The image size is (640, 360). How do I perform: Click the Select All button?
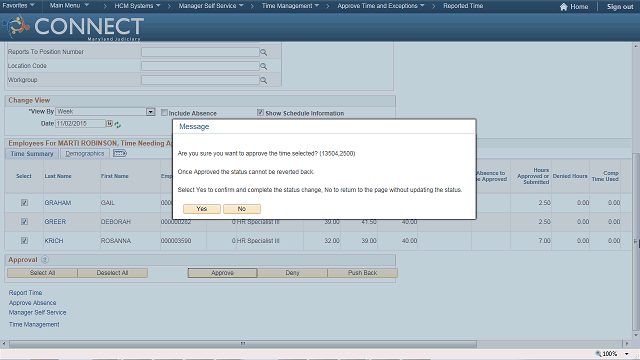[42, 273]
